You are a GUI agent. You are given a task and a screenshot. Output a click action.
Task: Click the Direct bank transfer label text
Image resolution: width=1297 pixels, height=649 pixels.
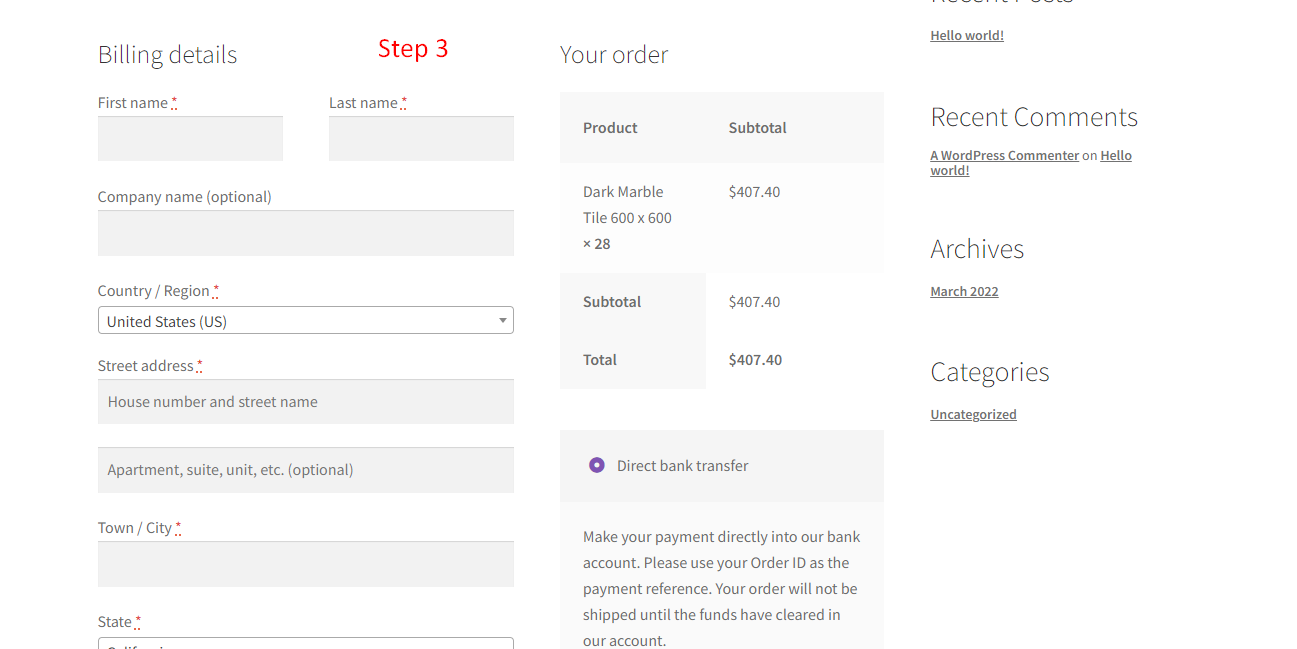point(682,465)
